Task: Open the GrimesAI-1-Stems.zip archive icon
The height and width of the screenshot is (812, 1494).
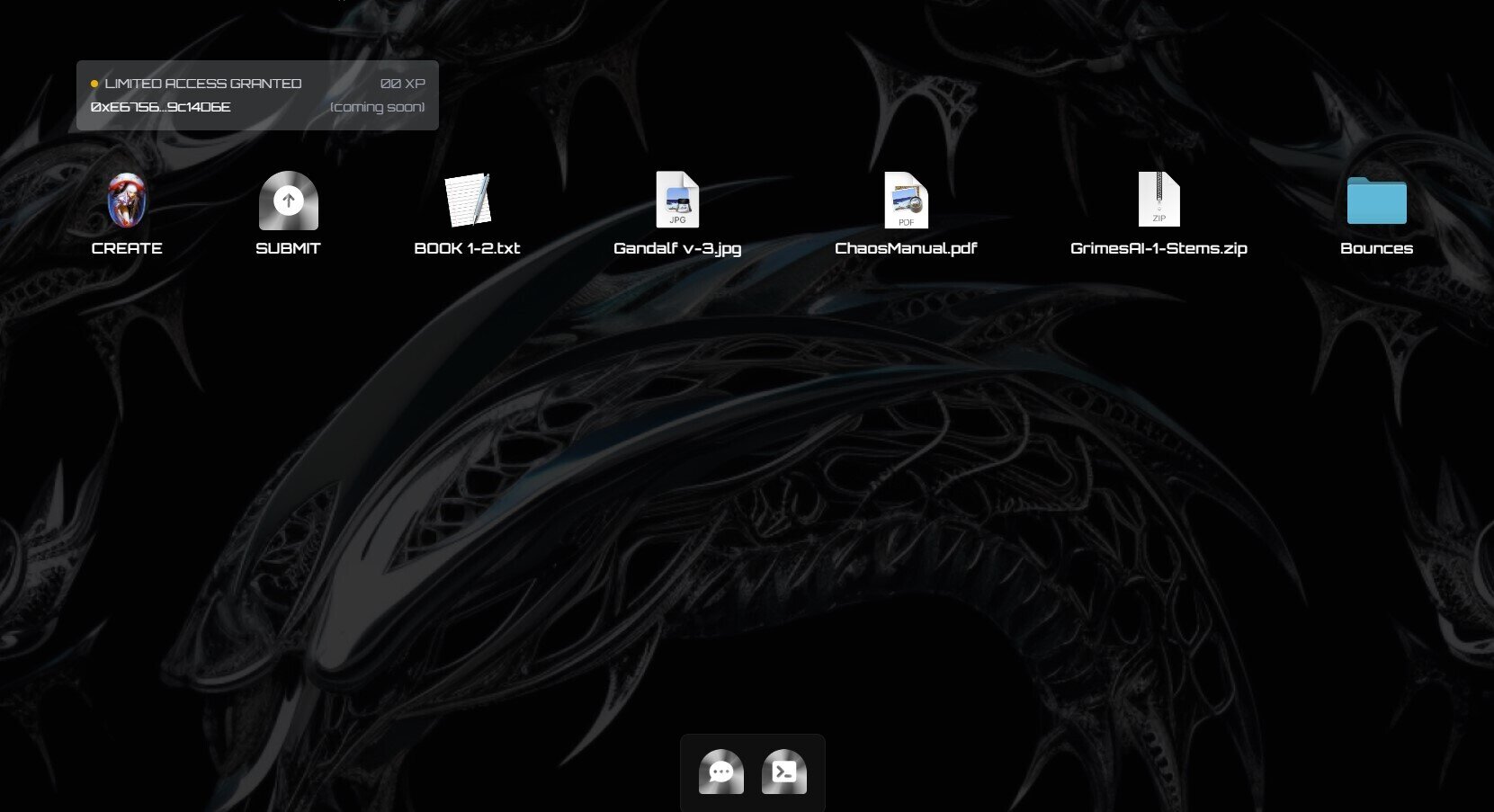Action: (x=1159, y=200)
